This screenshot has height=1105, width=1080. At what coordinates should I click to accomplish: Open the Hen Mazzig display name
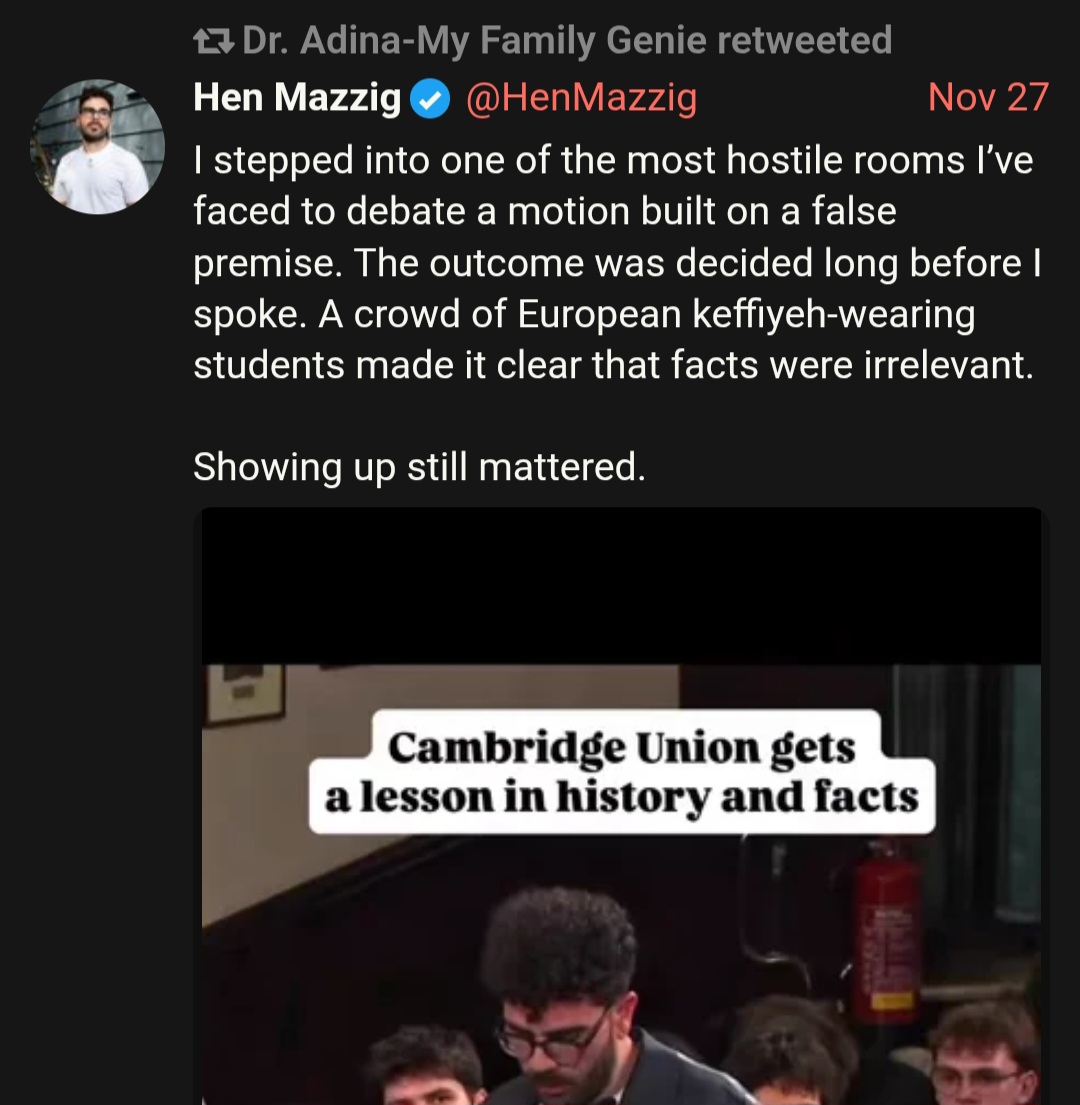(x=297, y=97)
